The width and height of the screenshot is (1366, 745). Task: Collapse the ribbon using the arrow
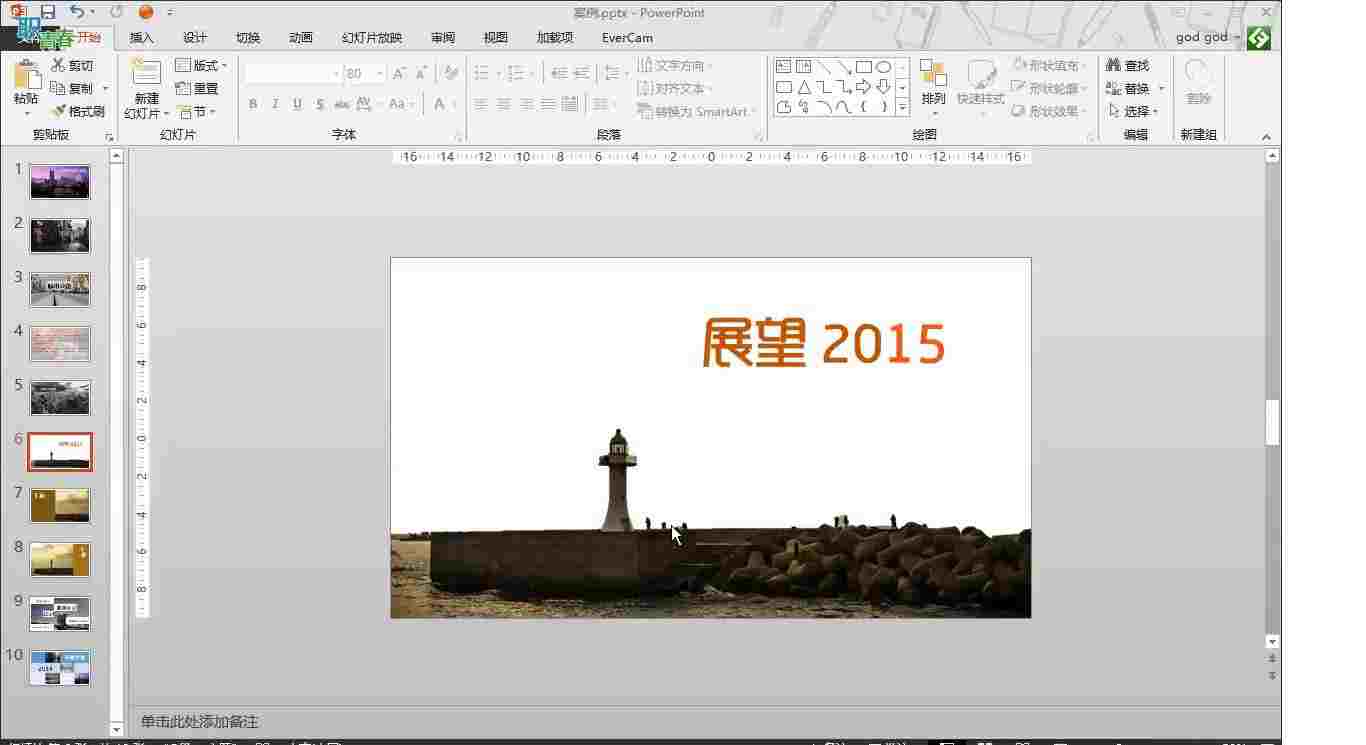pos(1266,137)
